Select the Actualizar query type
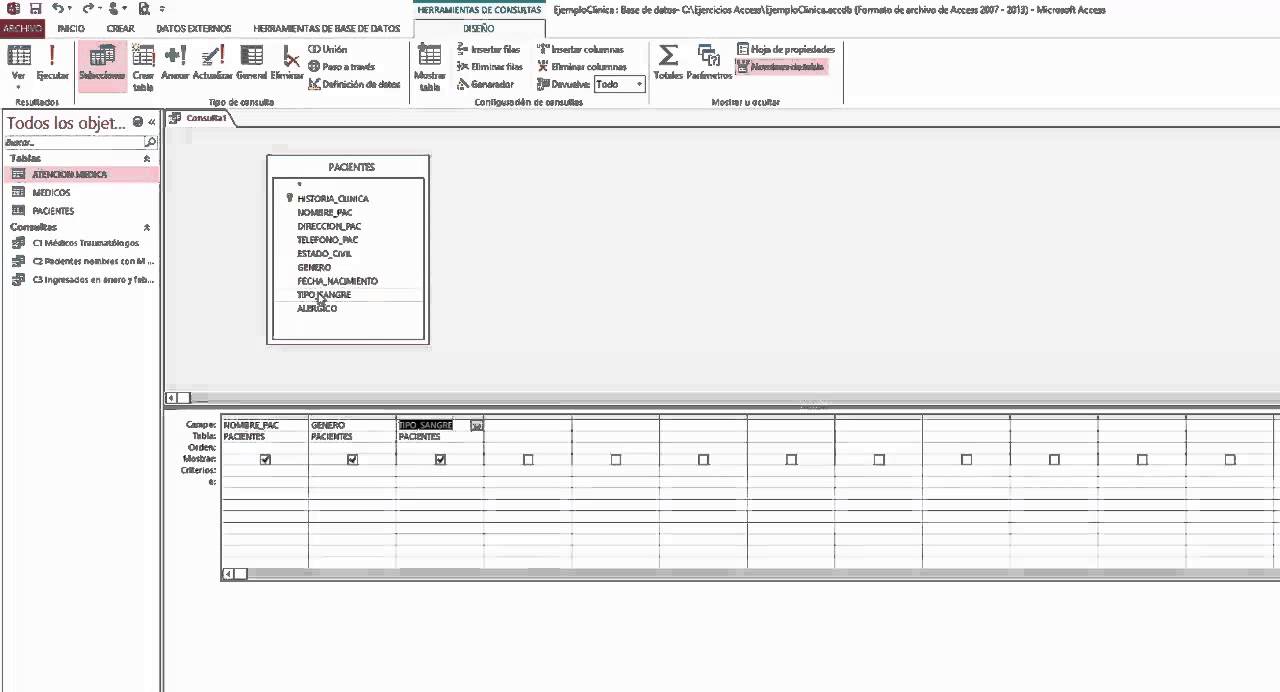 212,62
